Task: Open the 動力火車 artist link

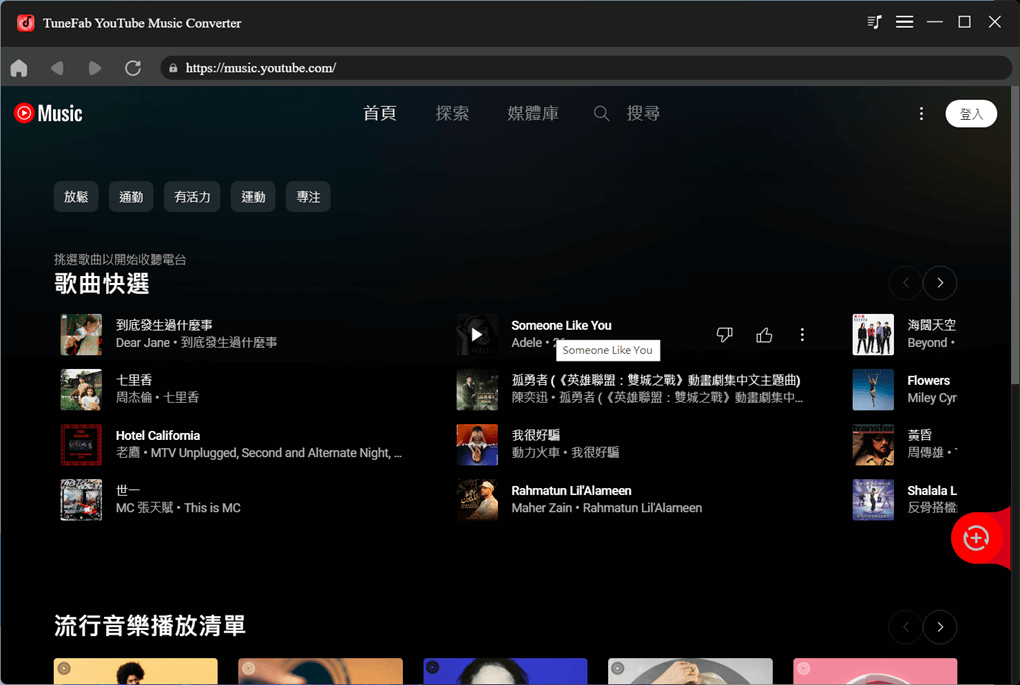Action: [535, 453]
